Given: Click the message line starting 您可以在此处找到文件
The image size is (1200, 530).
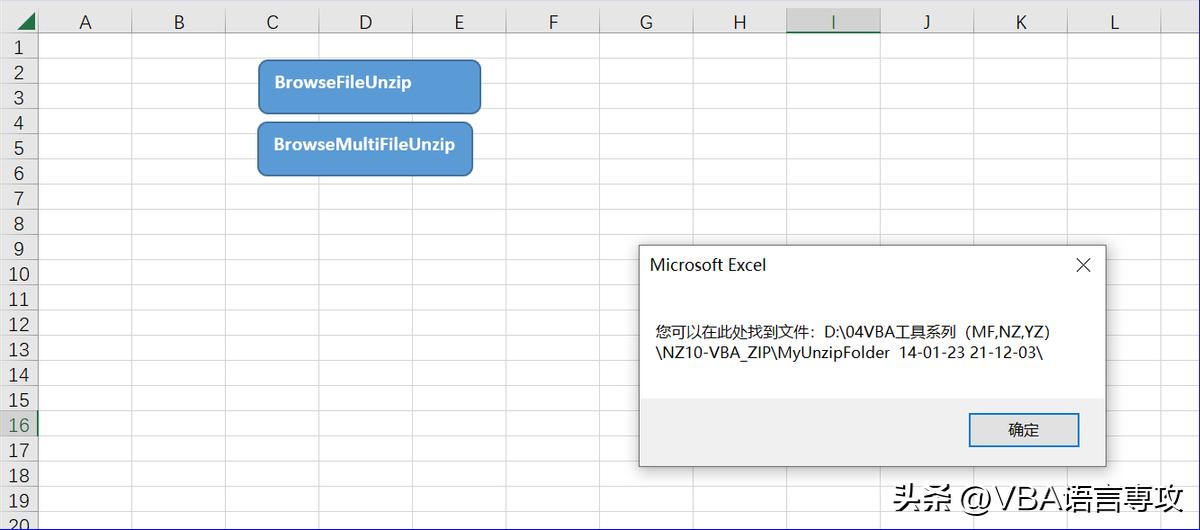Looking at the screenshot, I should pyautogui.click(x=852, y=331).
